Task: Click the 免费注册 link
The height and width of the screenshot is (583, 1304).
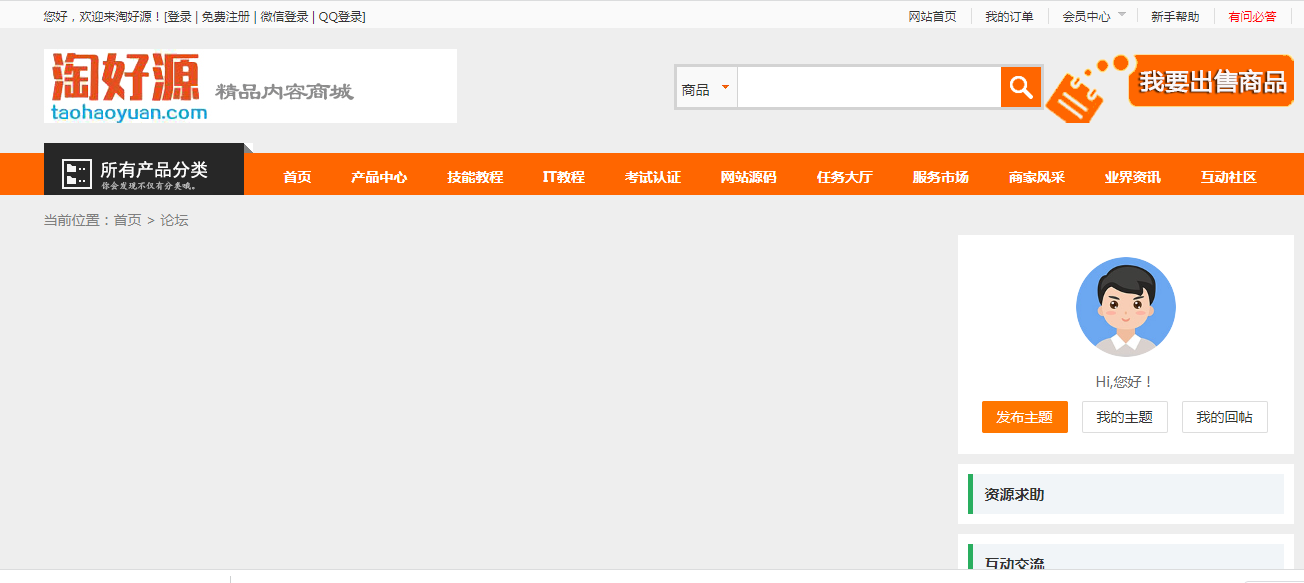Action: pos(225,16)
